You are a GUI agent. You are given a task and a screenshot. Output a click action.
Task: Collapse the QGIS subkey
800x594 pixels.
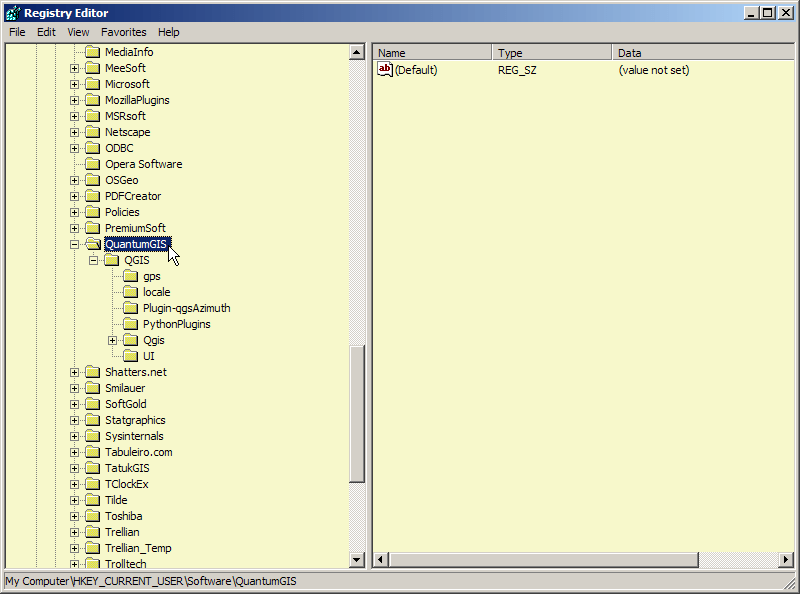[x=93, y=260]
